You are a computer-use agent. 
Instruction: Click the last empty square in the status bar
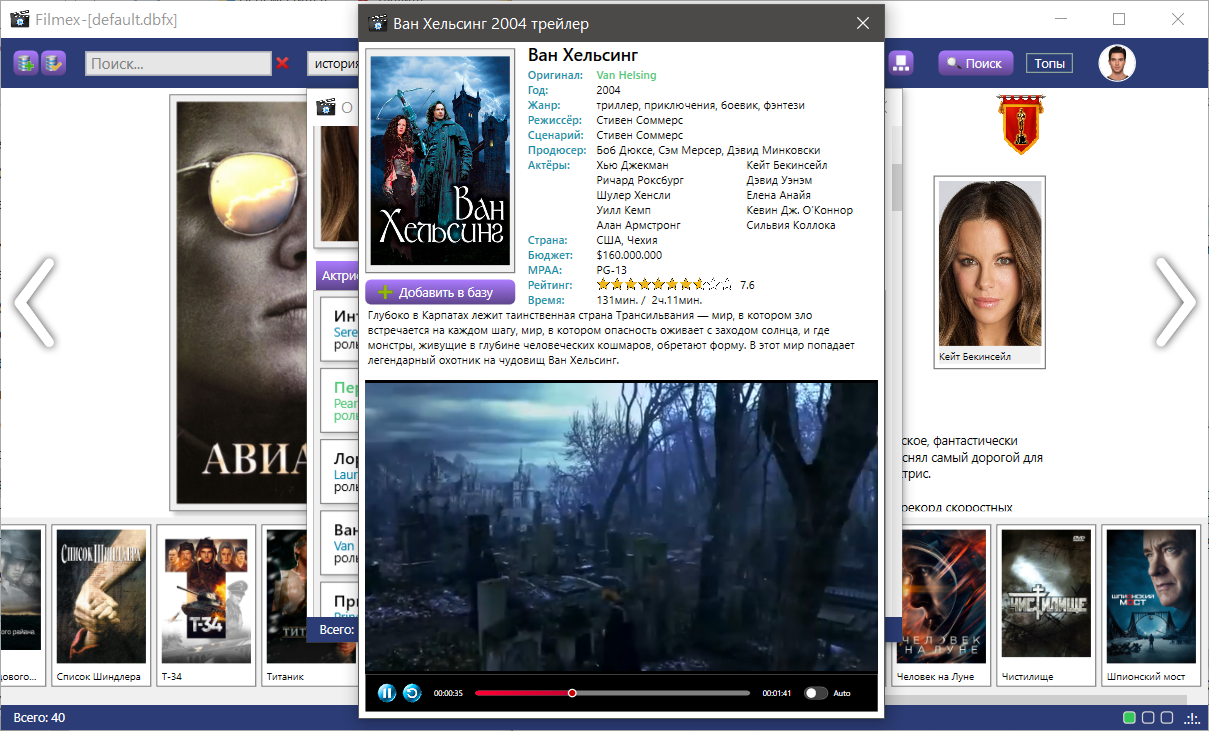point(1167,718)
